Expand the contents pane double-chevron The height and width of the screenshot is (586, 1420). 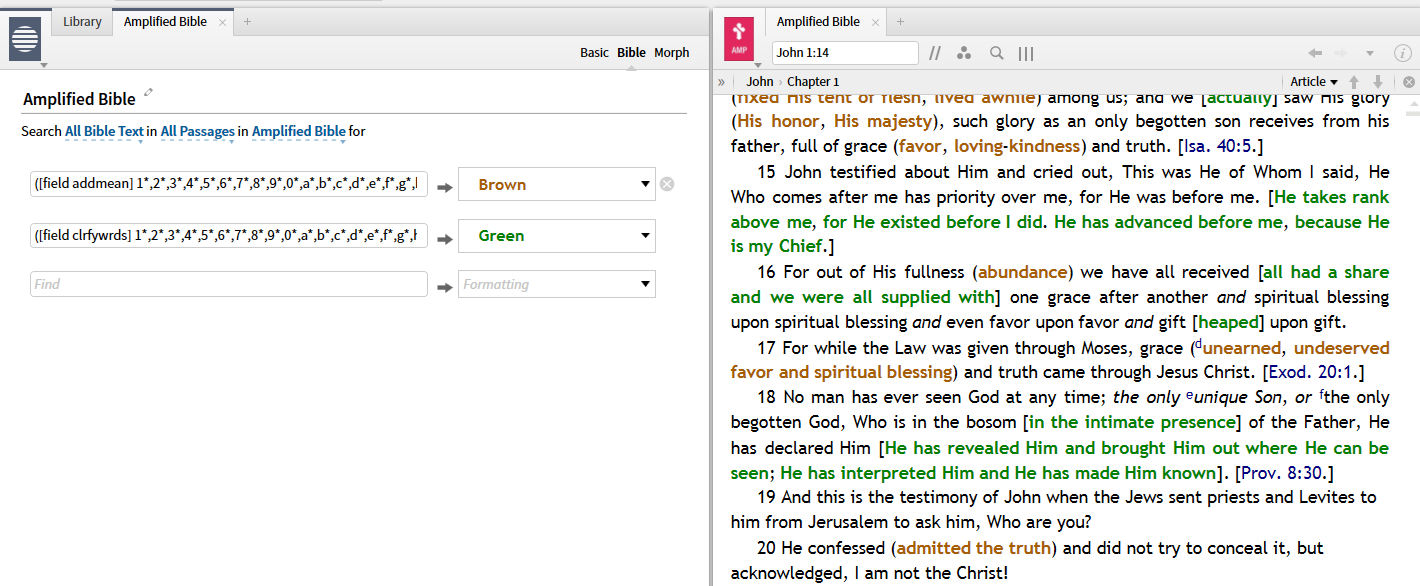(722, 82)
